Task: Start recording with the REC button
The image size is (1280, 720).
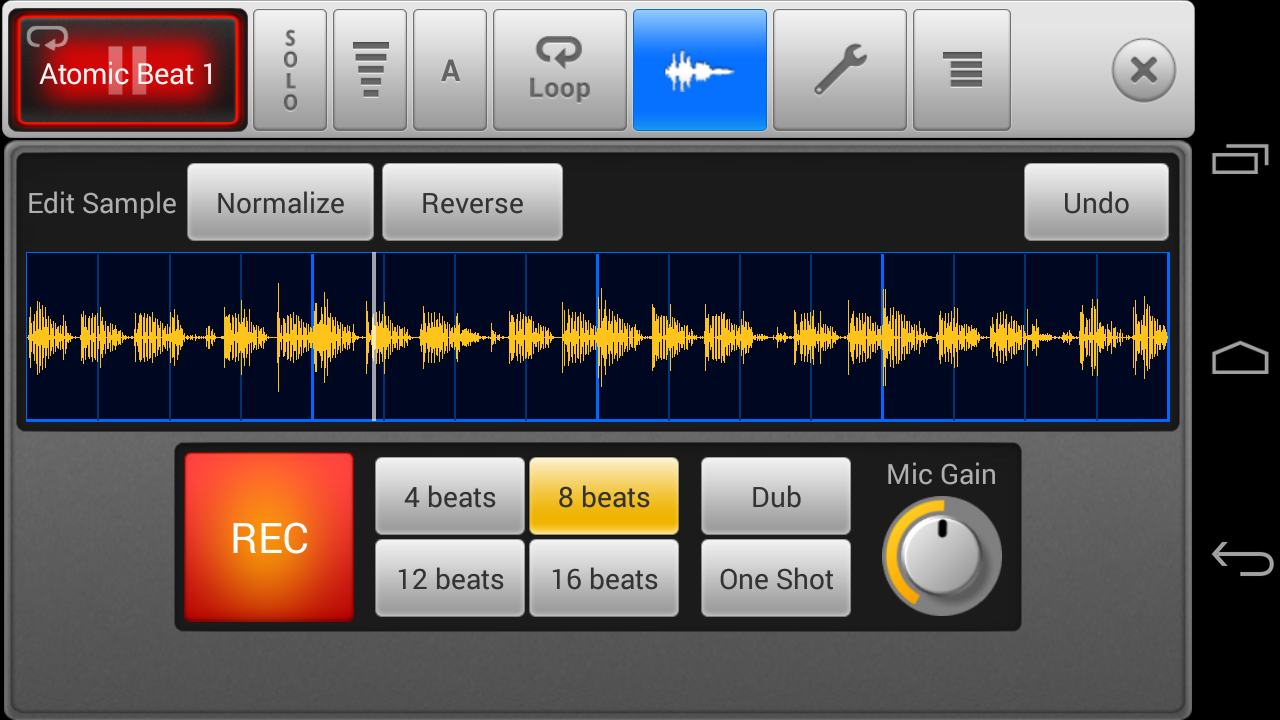Action: [x=269, y=538]
